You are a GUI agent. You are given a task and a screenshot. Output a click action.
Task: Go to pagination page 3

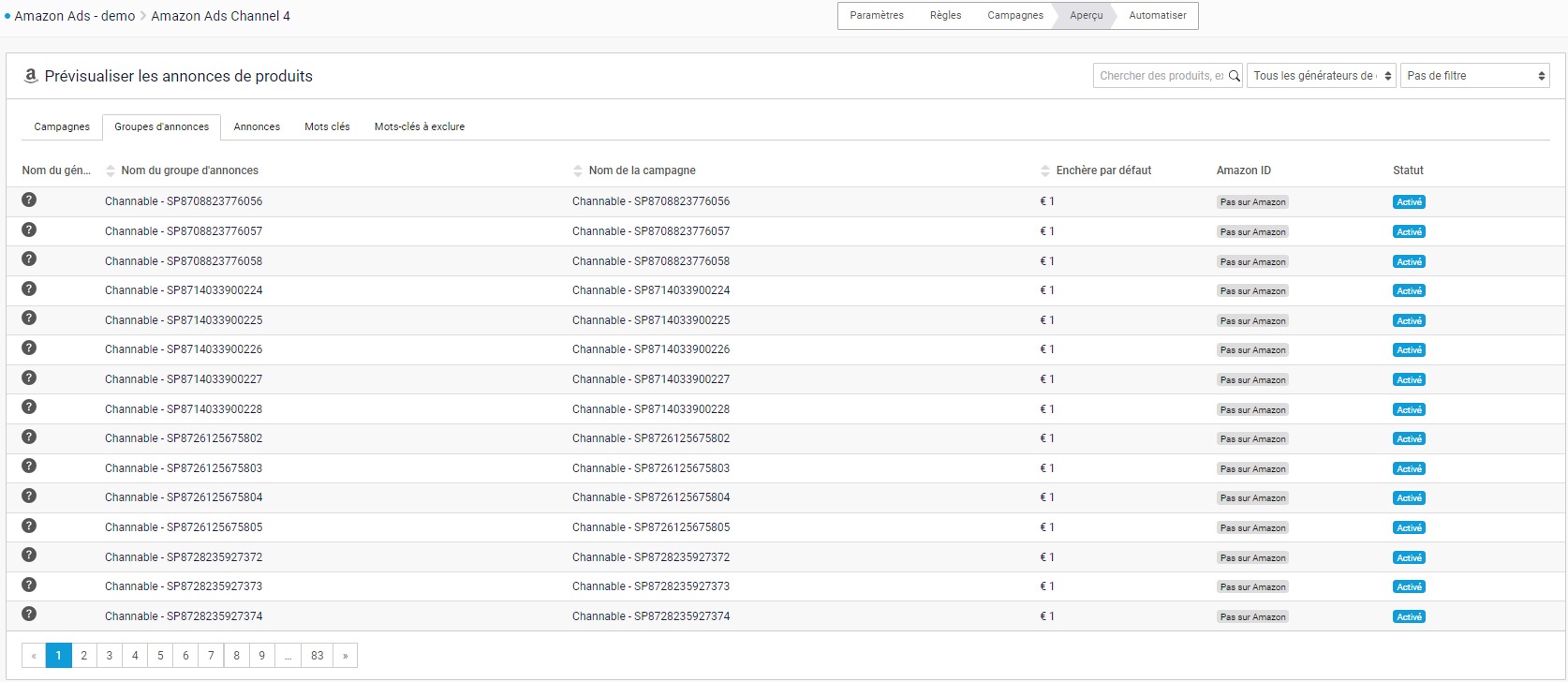point(110,655)
